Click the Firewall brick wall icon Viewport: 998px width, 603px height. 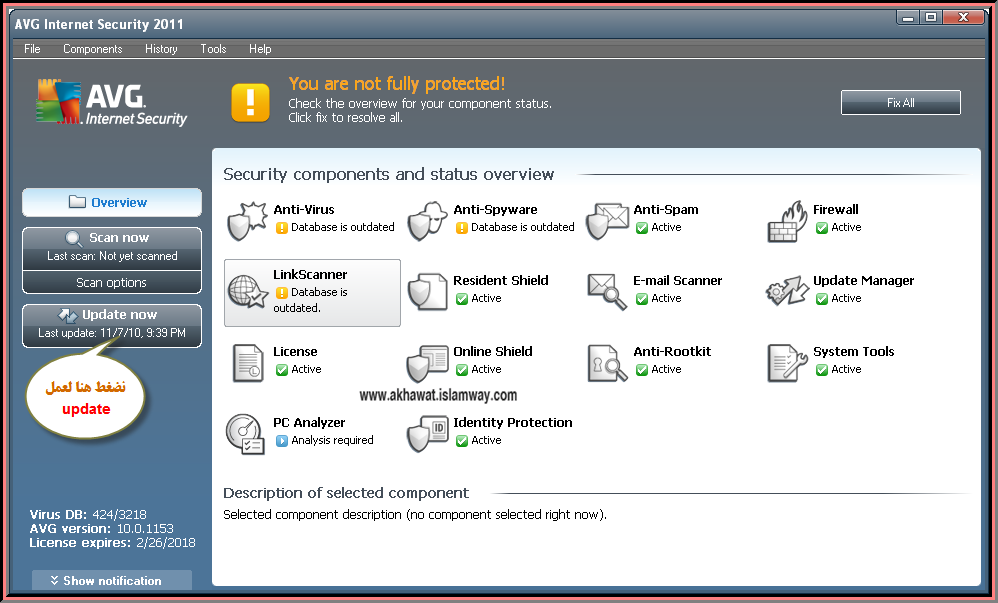(x=787, y=221)
